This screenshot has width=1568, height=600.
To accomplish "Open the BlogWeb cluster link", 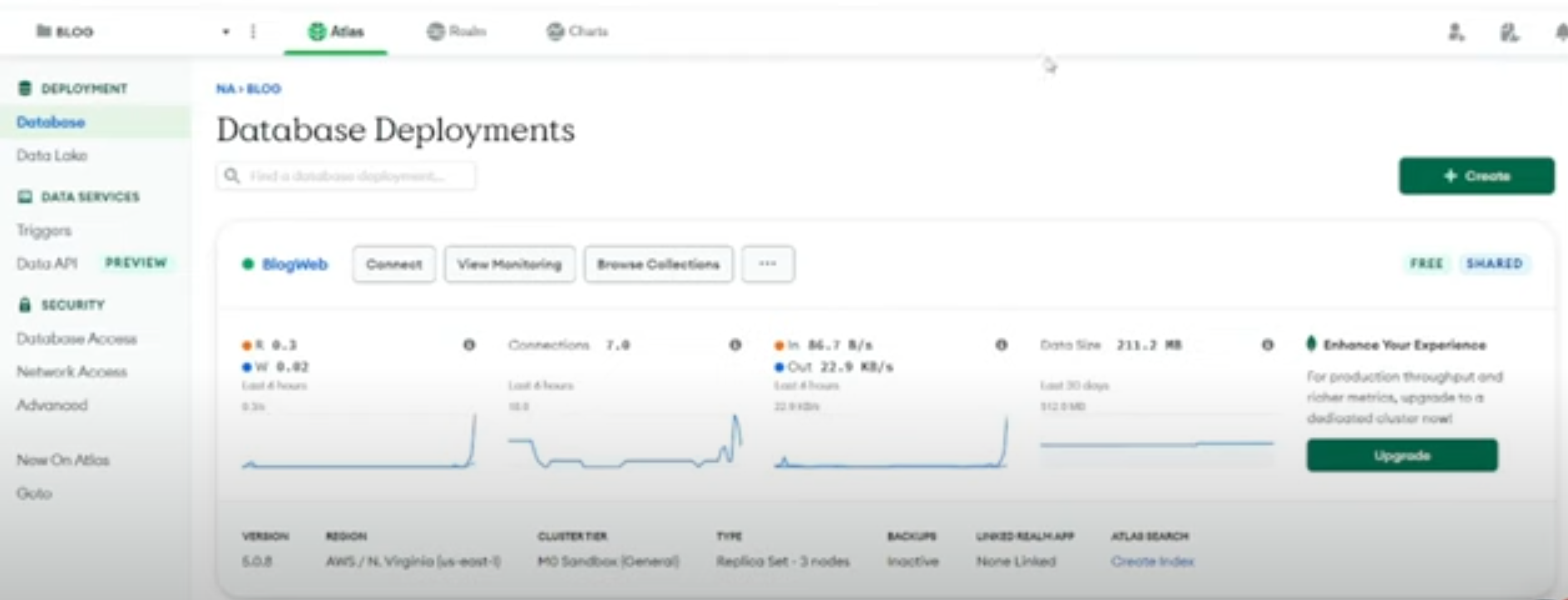I will (294, 265).
